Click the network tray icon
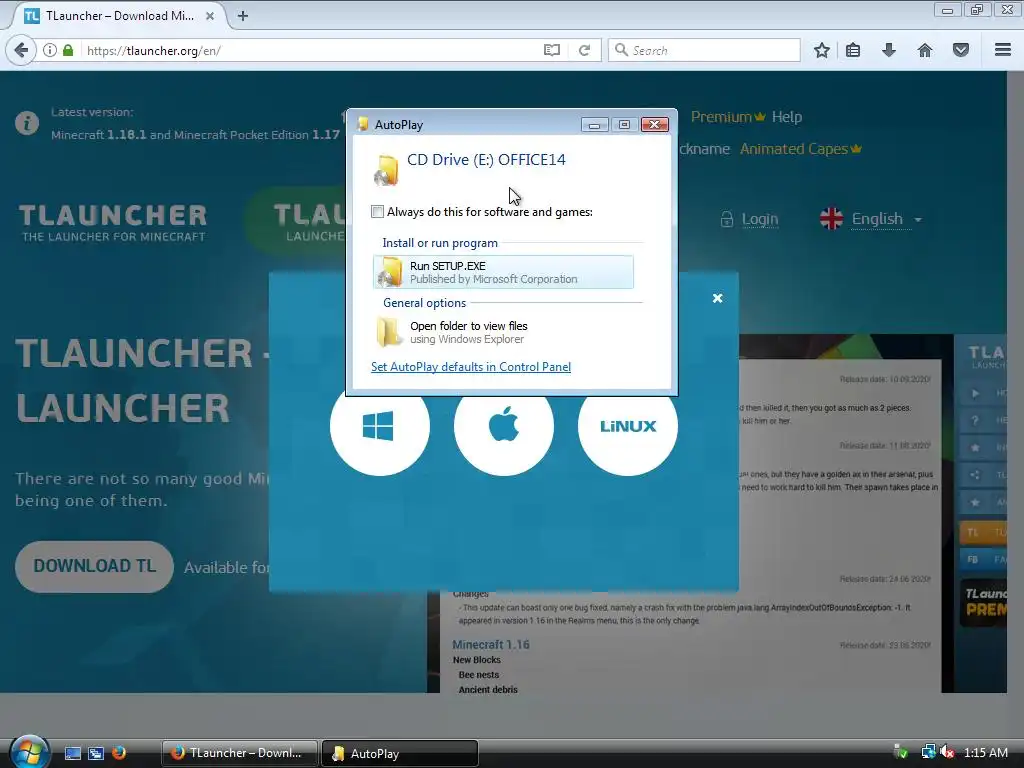The width and height of the screenshot is (1024, 768). pos(928,752)
